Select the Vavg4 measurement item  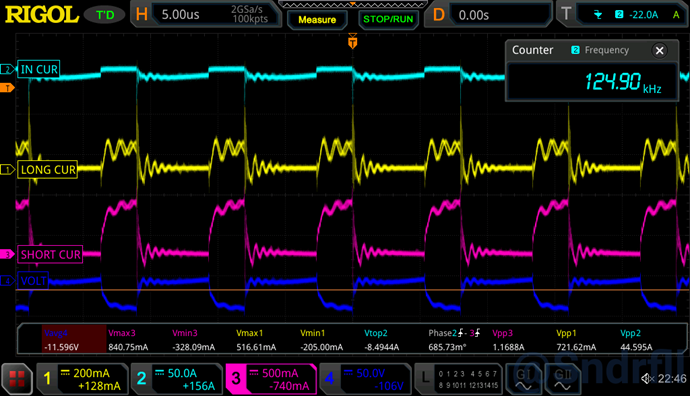pos(74,339)
